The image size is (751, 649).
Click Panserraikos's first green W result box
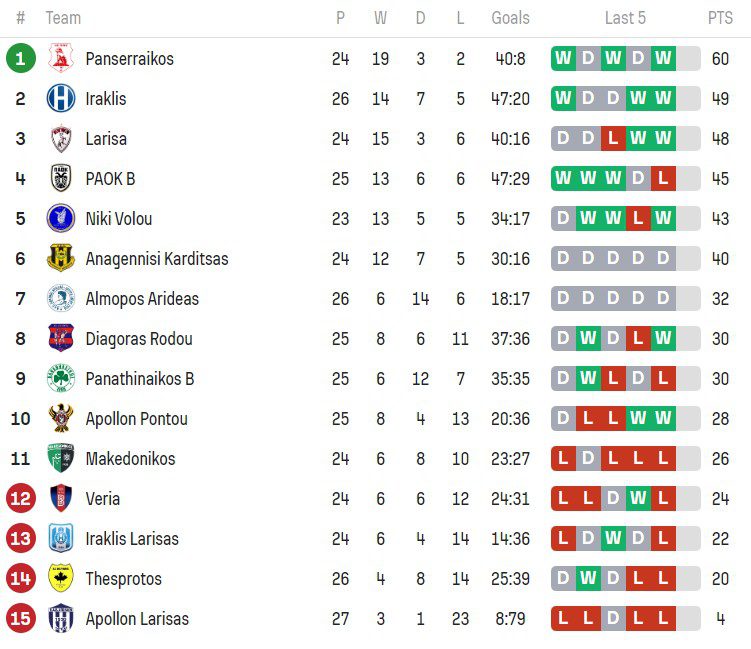[x=563, y=59]
